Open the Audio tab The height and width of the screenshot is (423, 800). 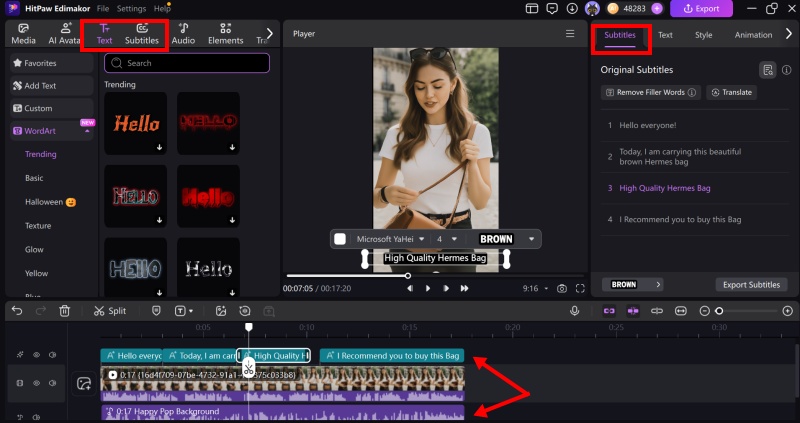click(183, 34)
